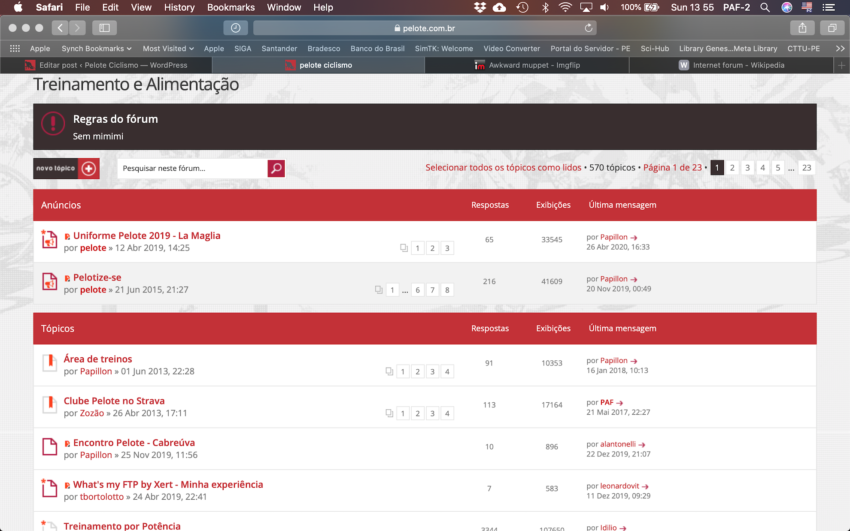Click the 'Pesquisar neste fórum' search field
The width and height of the screenshot is (850, 531).
[x=191, y=168]
